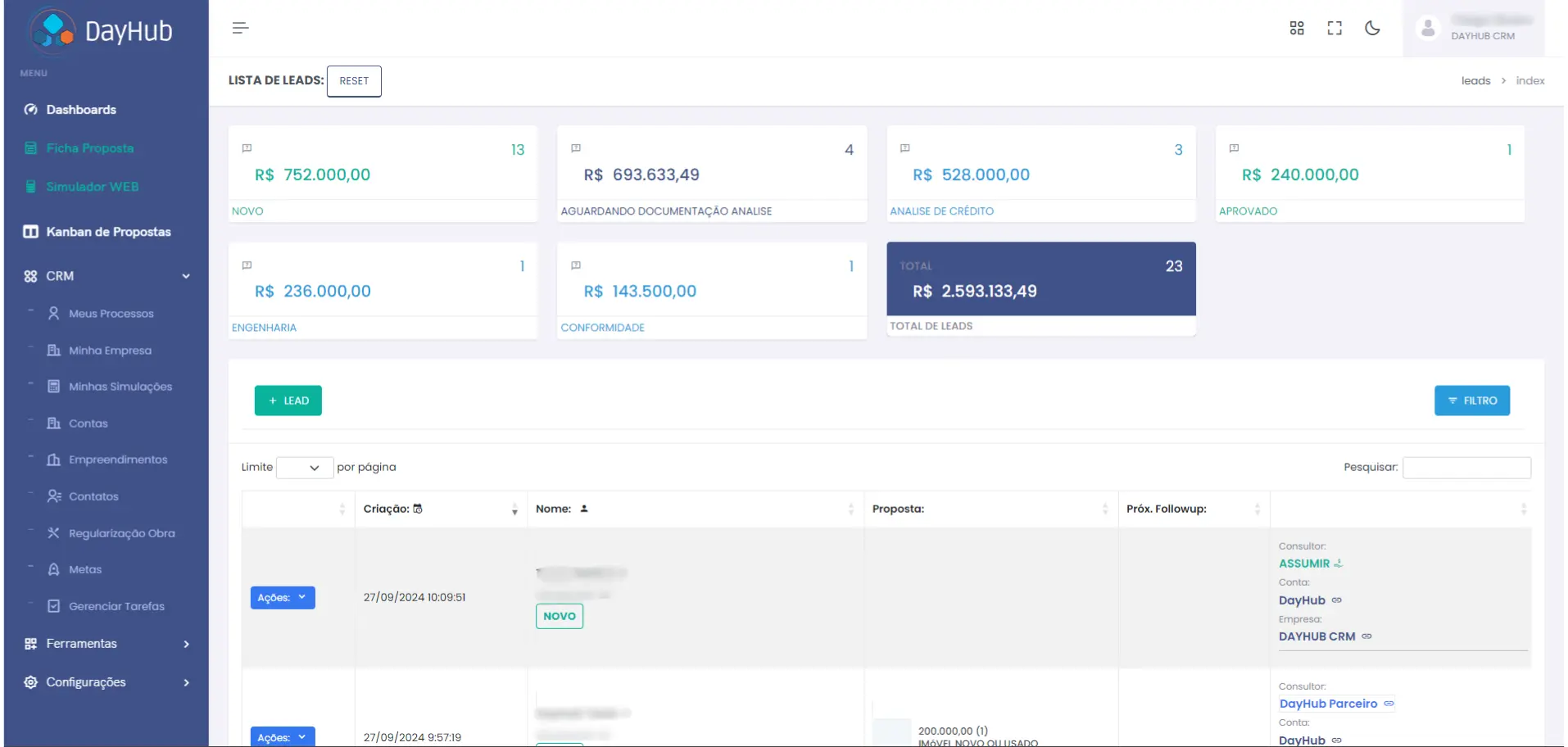Enter fullscreen mode via header icon

coord(1335,28)
